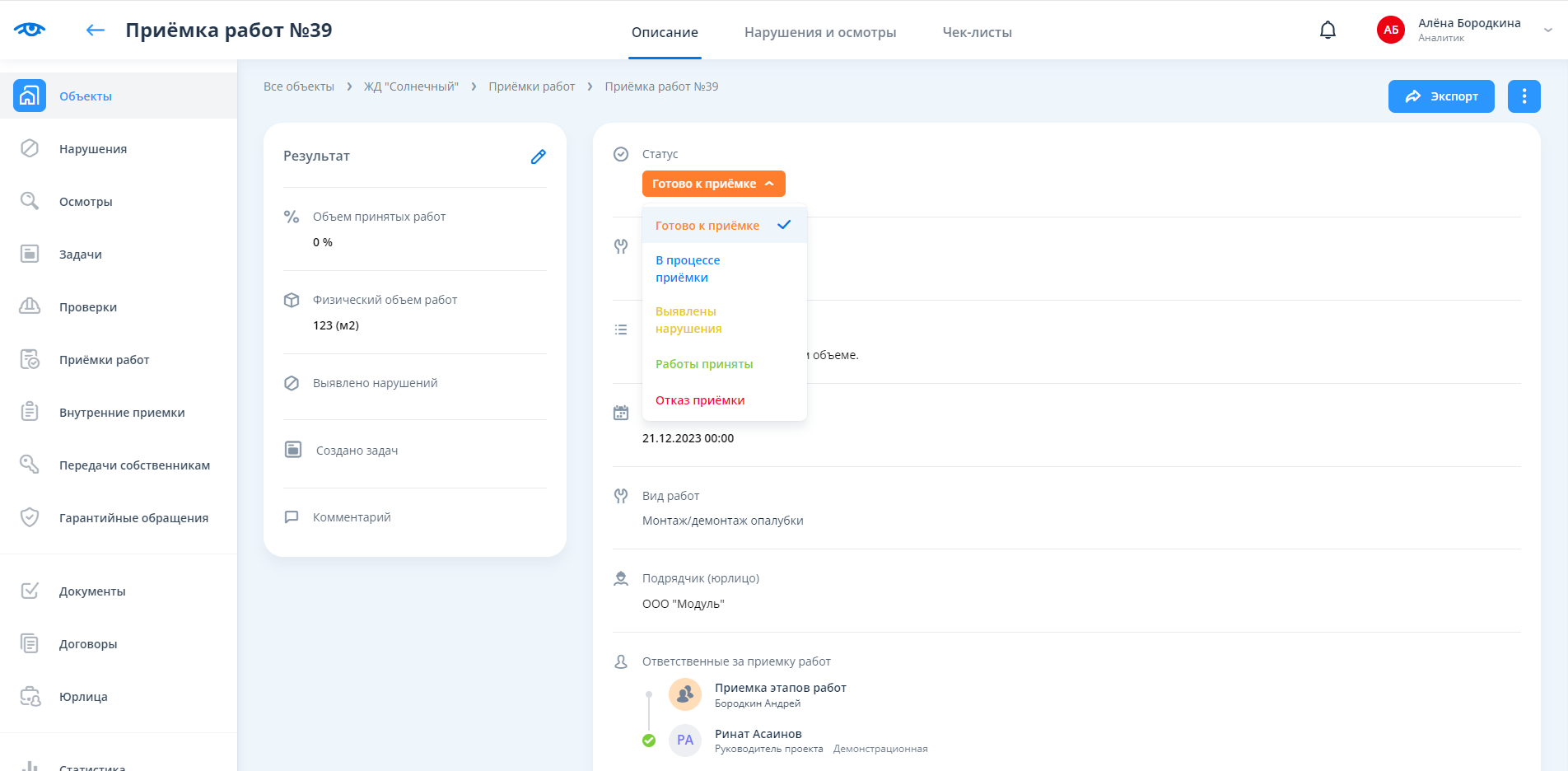The image size is (1568, 771).
Task: Open notifications bell
Action: 1328,30
